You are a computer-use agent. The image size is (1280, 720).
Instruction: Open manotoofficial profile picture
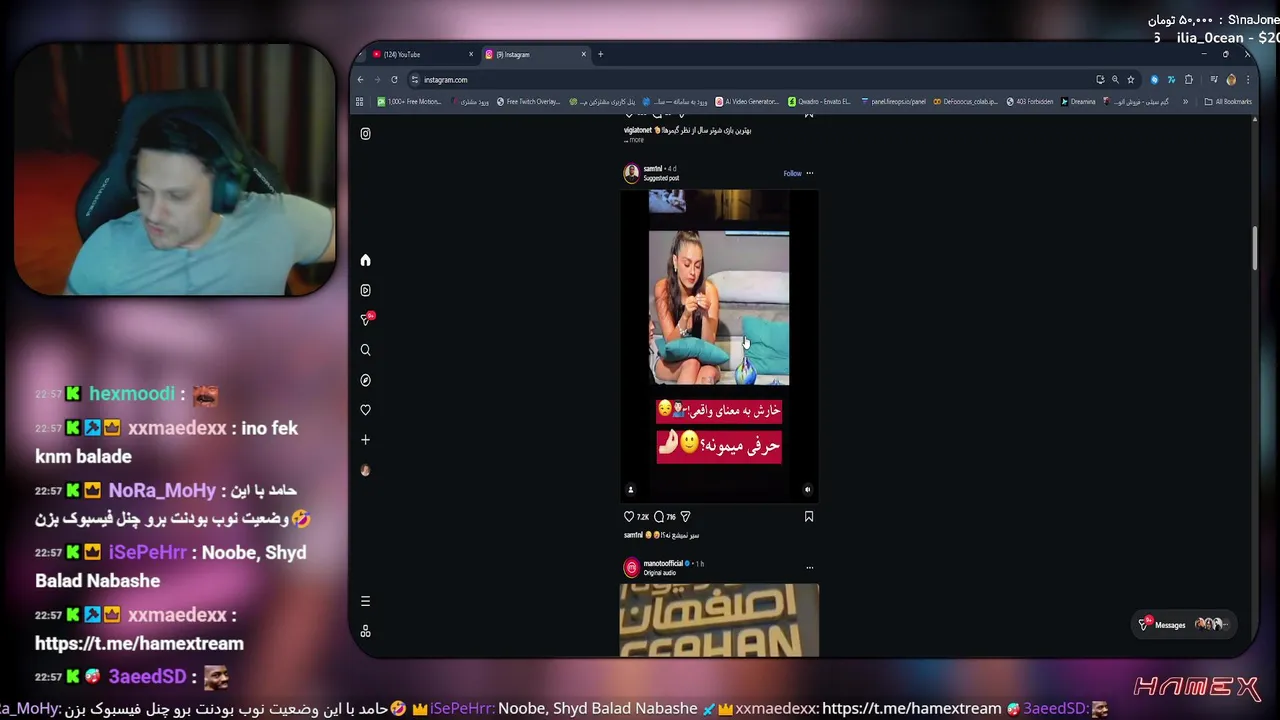pos(631,568)
